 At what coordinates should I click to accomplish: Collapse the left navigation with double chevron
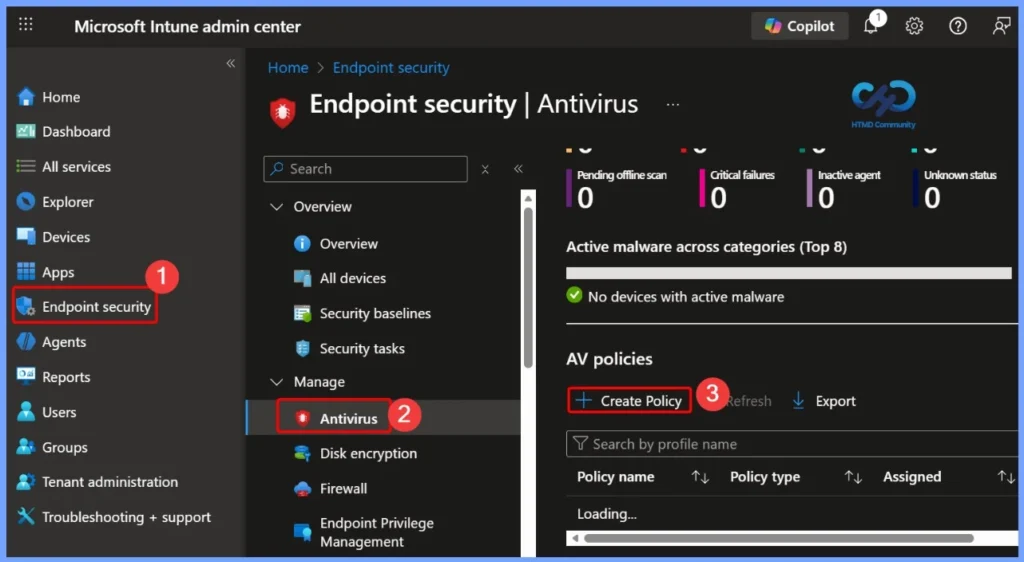(x=231, y=63)
